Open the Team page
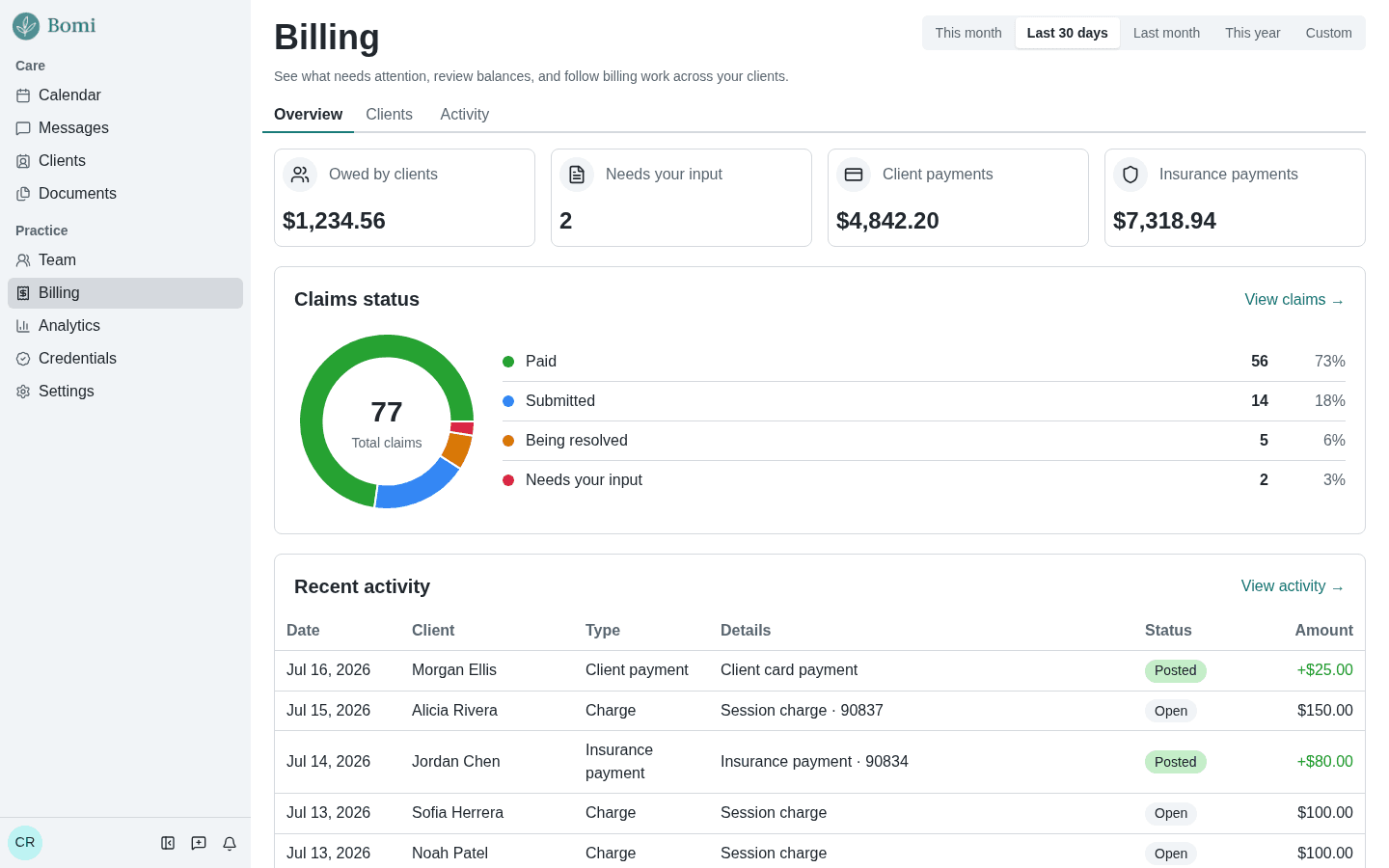Viewport: 1389px width, 868px height. tap(125, 260)
